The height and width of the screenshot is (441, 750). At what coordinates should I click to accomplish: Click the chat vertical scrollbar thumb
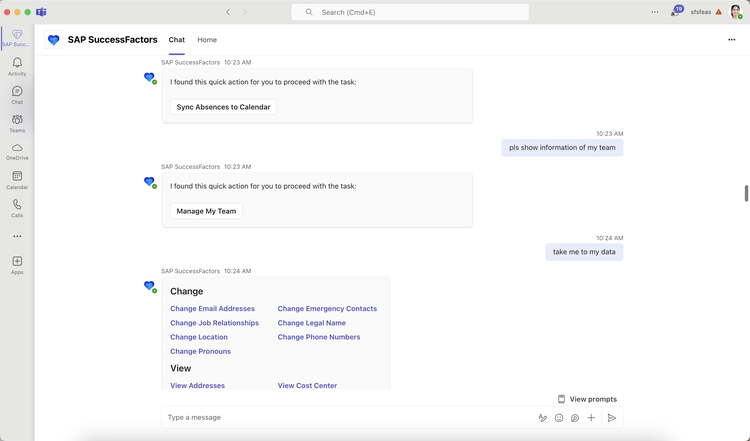pyautogui.click(x=746, y=193)
